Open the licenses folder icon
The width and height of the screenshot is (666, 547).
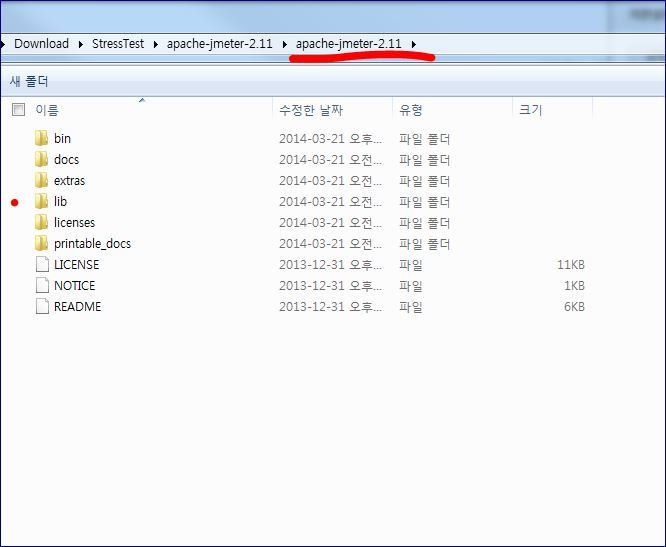(41, 223)
